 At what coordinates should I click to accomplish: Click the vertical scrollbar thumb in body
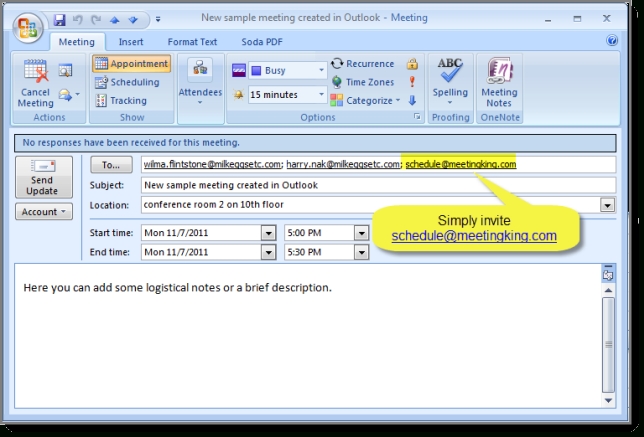(608, 345)
